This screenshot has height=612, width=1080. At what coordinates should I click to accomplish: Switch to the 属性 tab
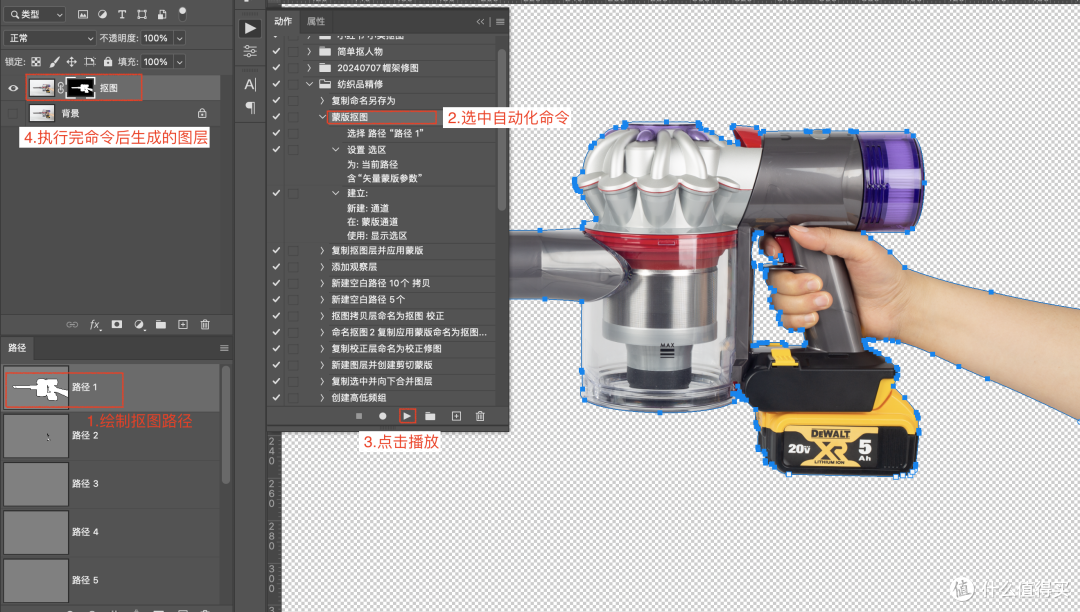(316, 21)
